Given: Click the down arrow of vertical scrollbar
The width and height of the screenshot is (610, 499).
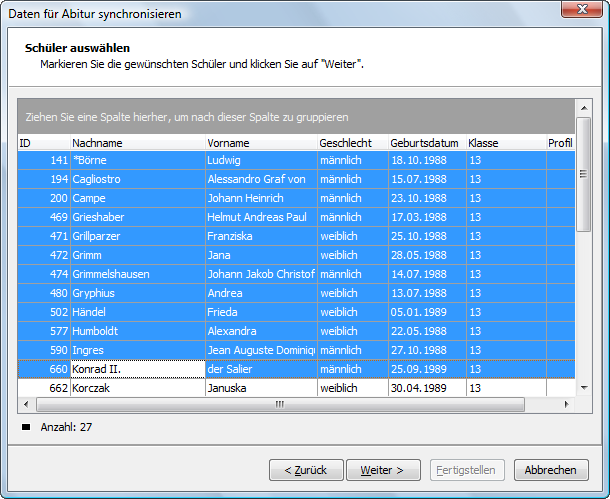Looking at the screenshot, I should [584, 387].
